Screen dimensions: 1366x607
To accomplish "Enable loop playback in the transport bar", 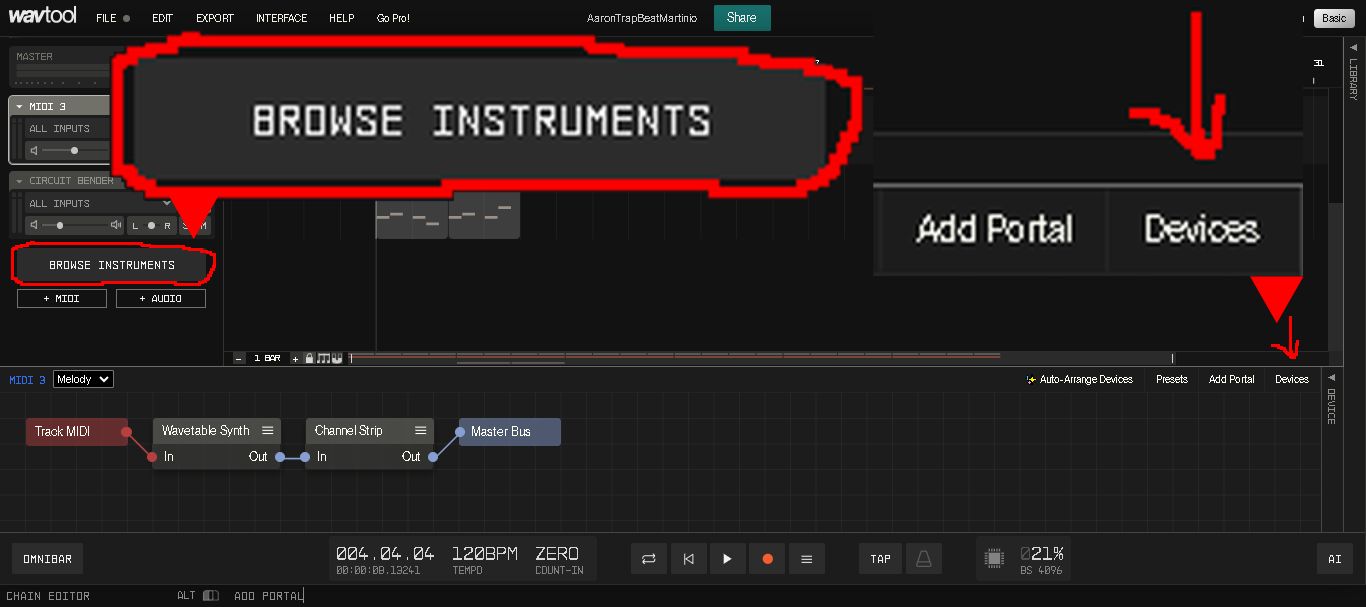I will 648,558.
